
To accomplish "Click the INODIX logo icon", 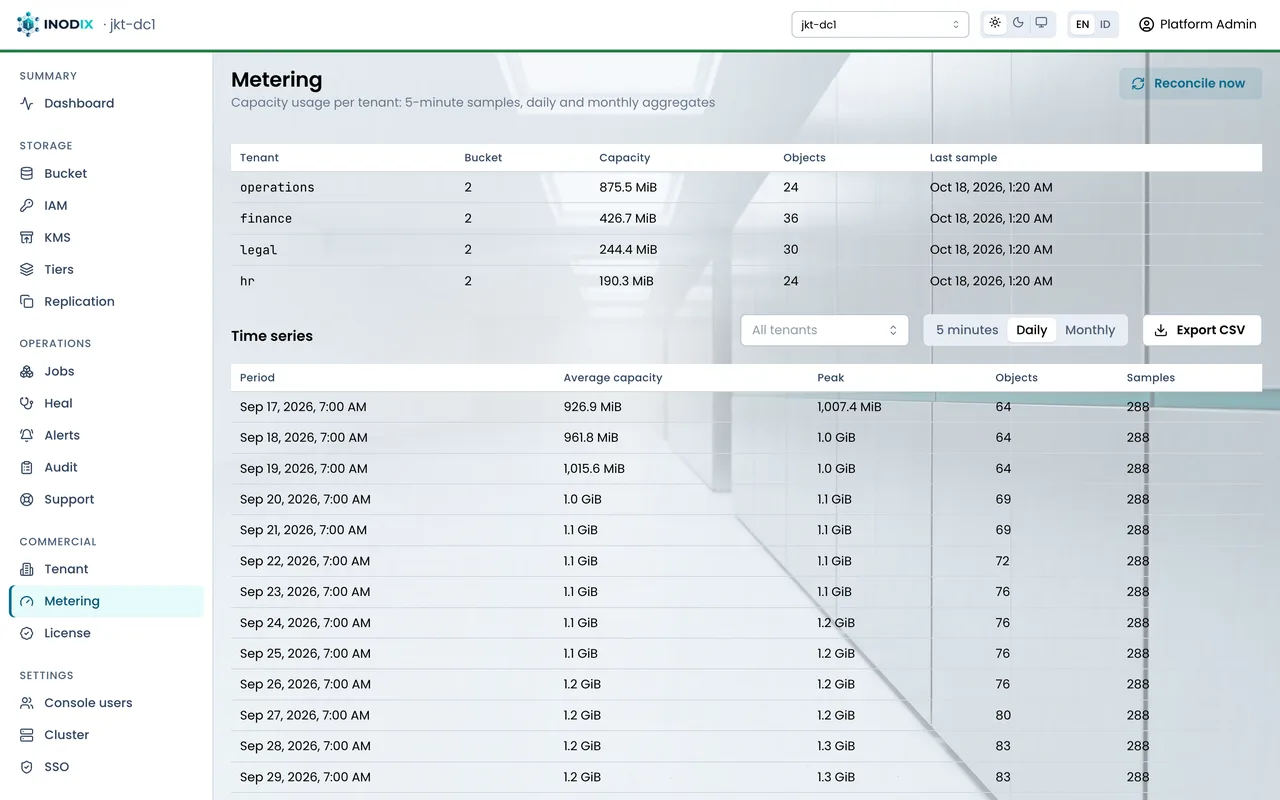I will (x=28, y=24).
